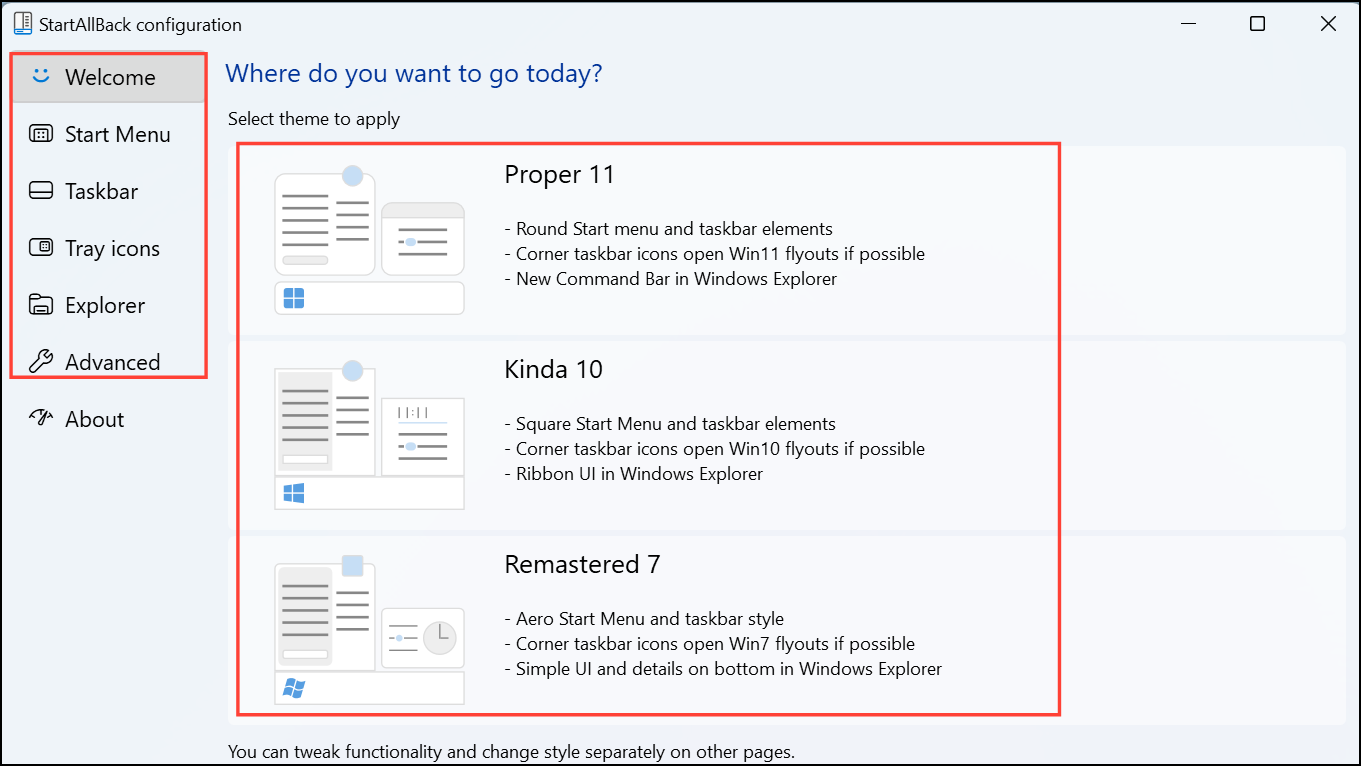Open the Tray icons page
Image resolution: width=1361 pixels, height=766 pixels.
point(108,248)
